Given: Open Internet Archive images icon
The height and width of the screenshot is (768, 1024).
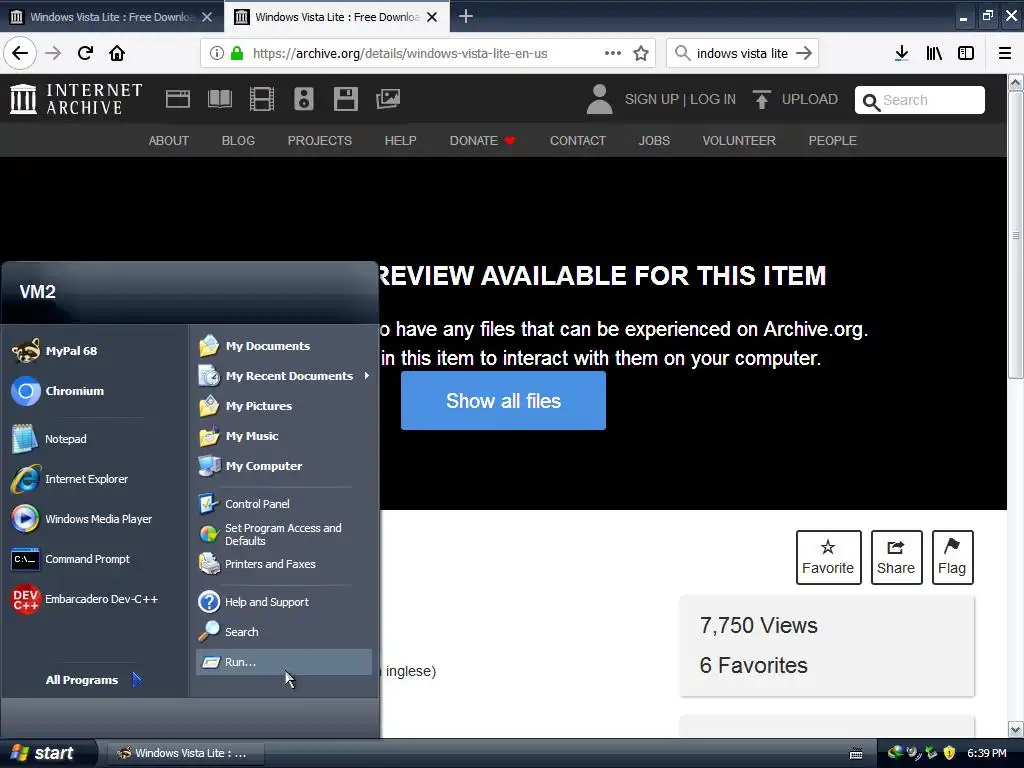Looking at the screenshot, I should (388, 99).
